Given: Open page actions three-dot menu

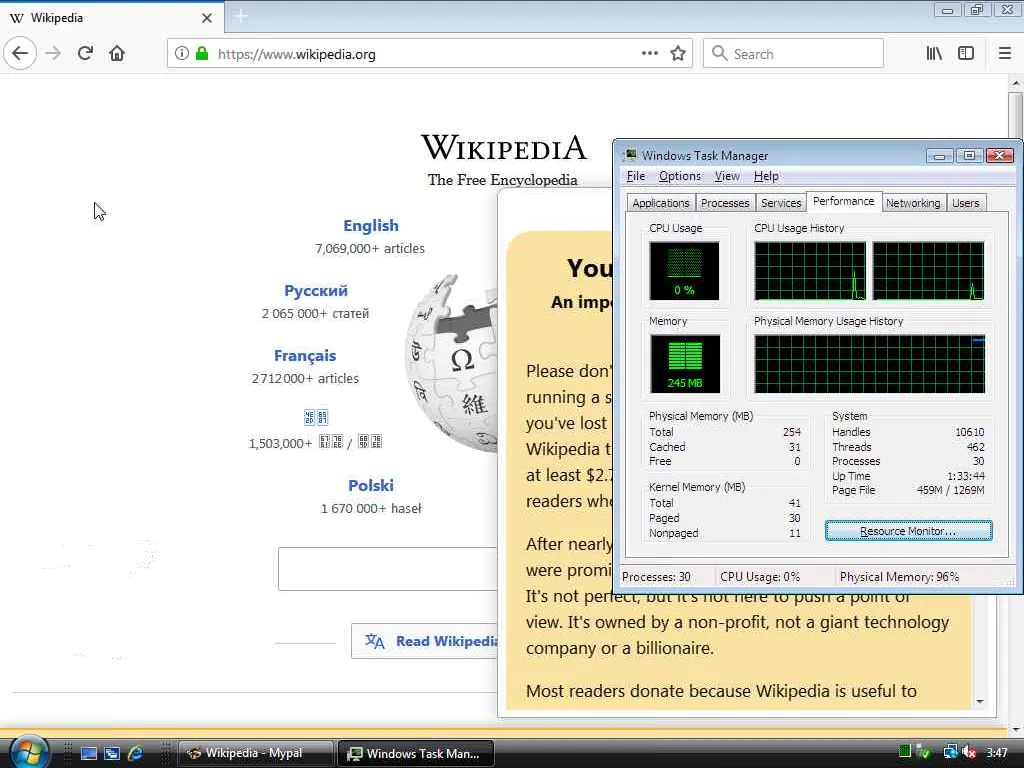Looking at the screenshot, I should coord(650,54).
